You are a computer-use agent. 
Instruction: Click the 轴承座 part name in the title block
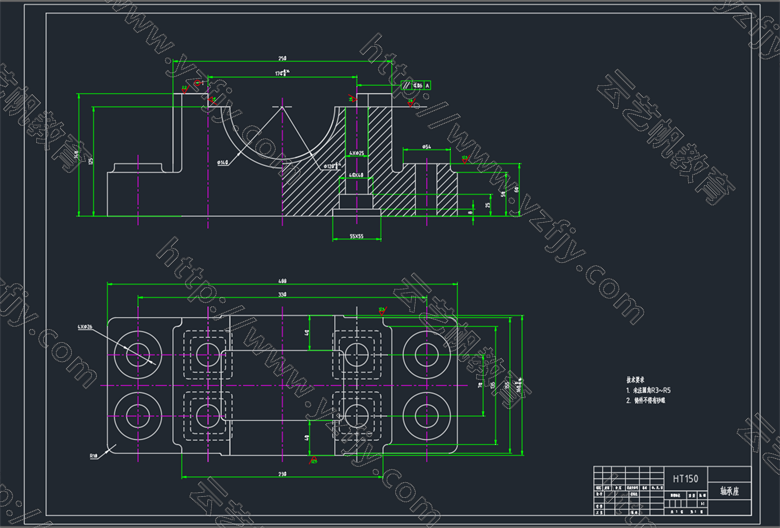(730, 491)
